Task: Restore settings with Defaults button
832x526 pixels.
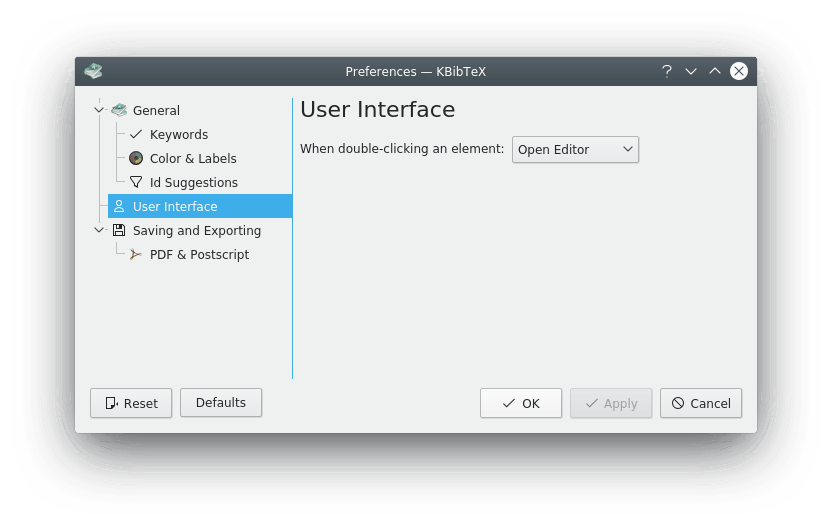Action: (221, 403)
